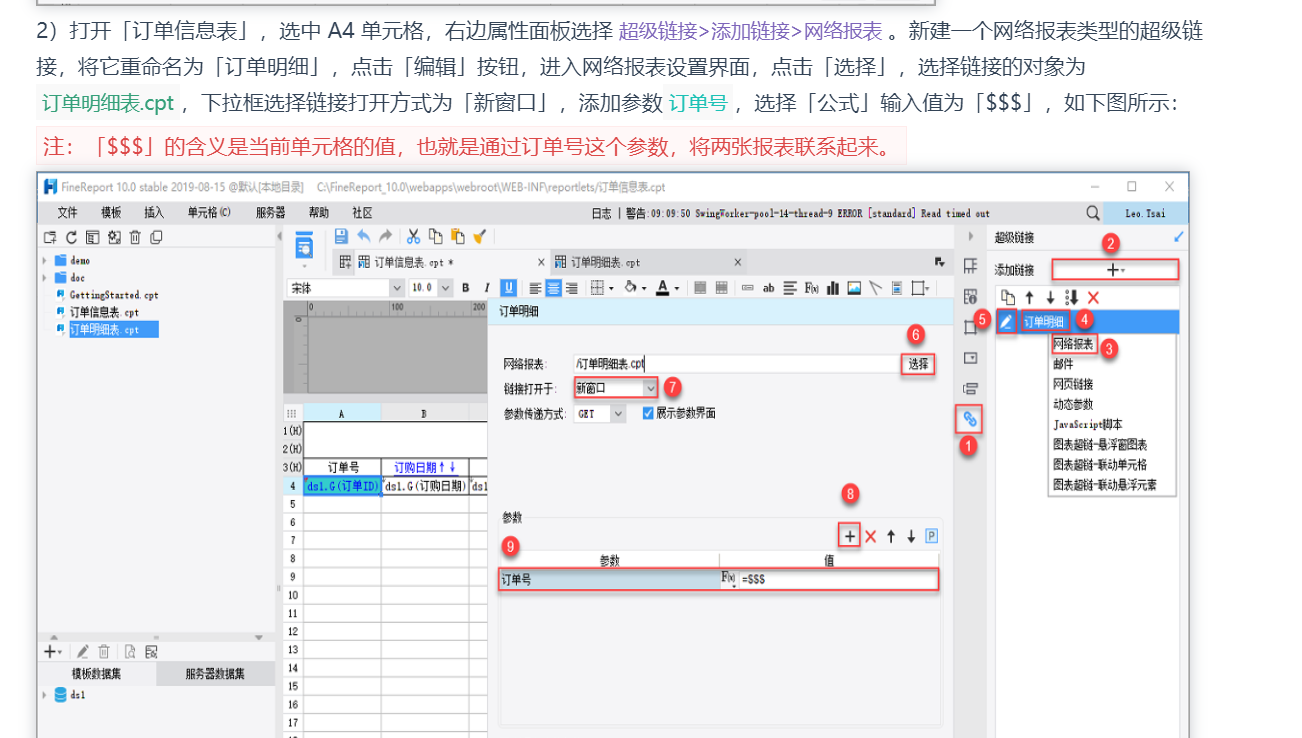Screen dimensions: 1302x738
Task: Open the font size 10.0 dropdown
Action: [446, 288]
